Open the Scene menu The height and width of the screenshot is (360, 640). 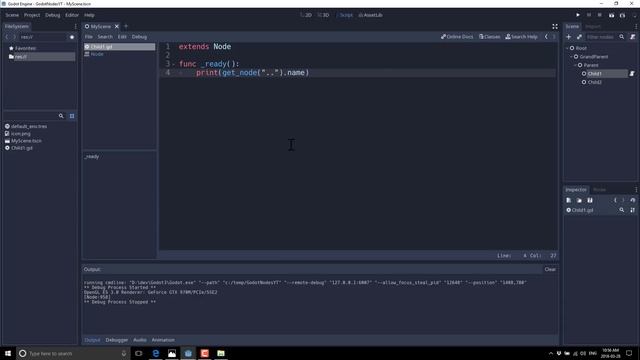(12, 15)
